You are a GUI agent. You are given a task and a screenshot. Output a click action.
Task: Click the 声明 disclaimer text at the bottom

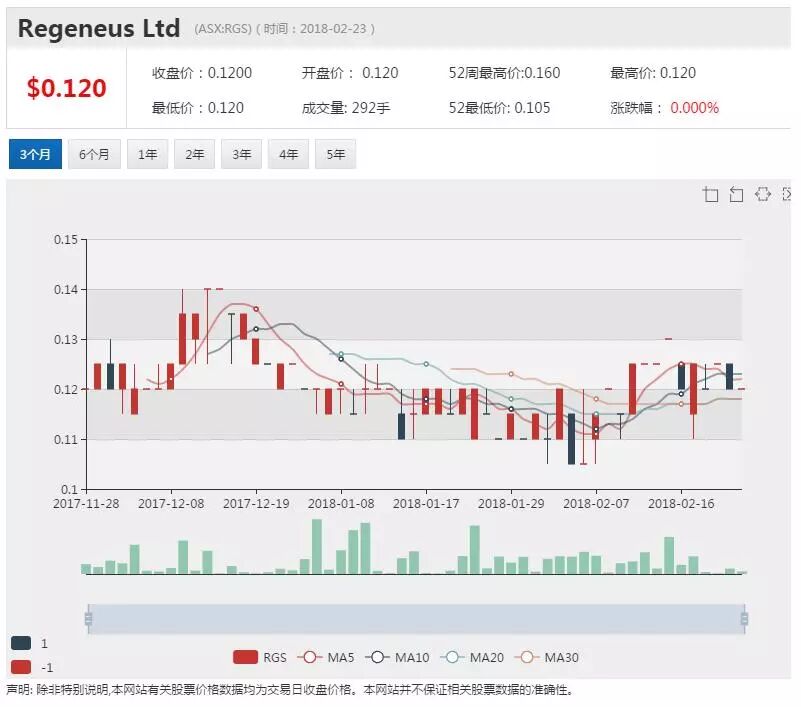click(290, 690)
